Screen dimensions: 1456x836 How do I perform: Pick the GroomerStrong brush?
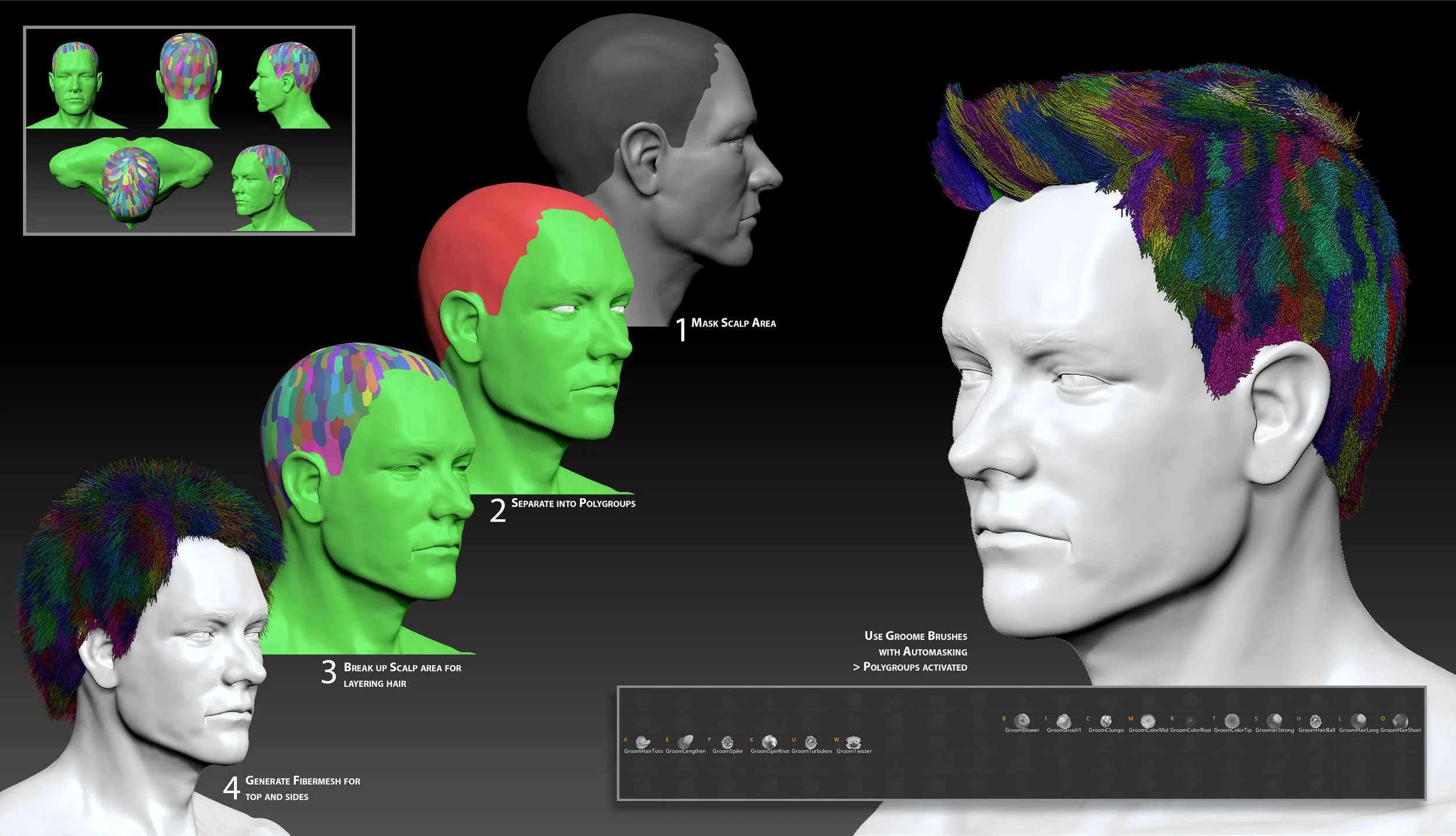(x=1274, y=721)
